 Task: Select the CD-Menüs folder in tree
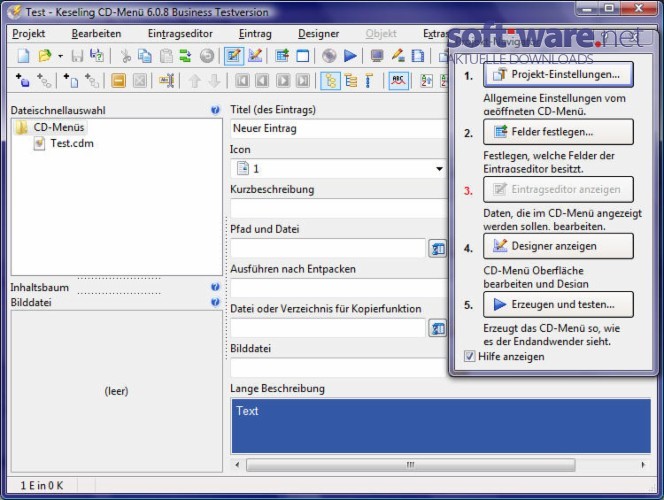pyautogui.click(x=59, y=127)
